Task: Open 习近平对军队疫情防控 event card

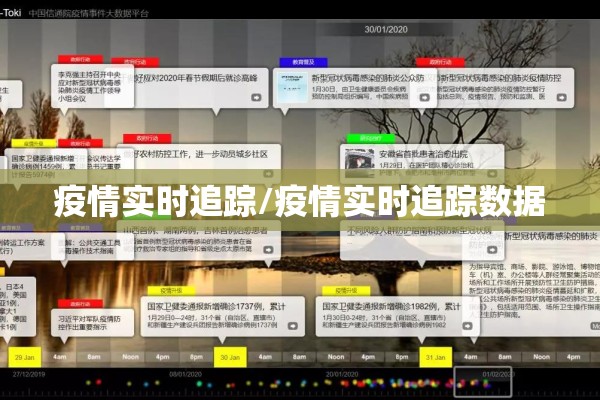Action: coord(92,323)
